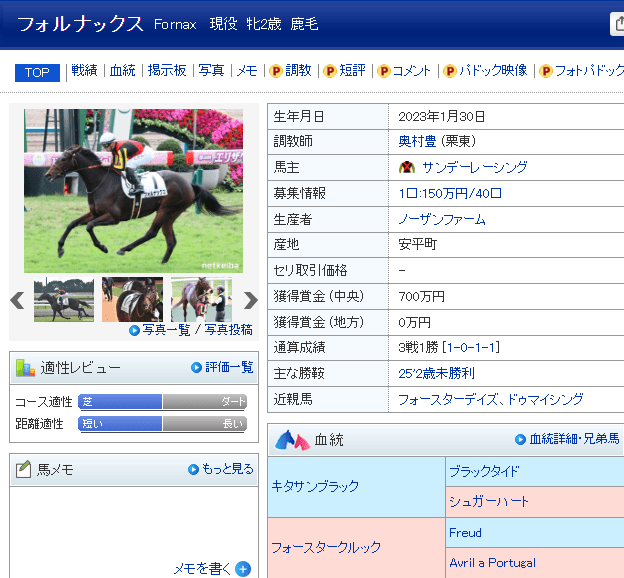
Task: Show next photos with right arrow
Action: coord(250,300)
